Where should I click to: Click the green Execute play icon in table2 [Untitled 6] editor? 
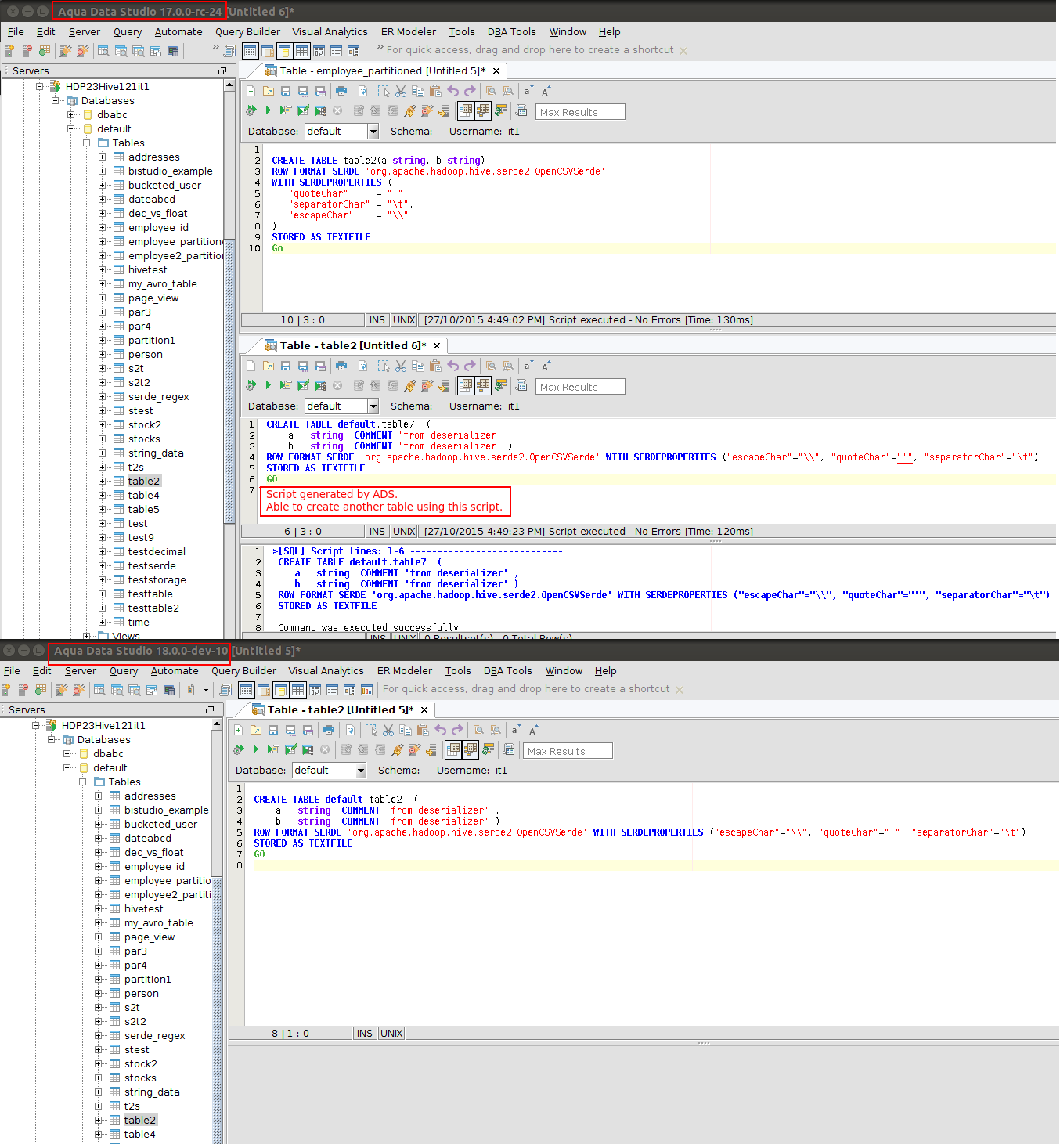[x=269, y=385]
